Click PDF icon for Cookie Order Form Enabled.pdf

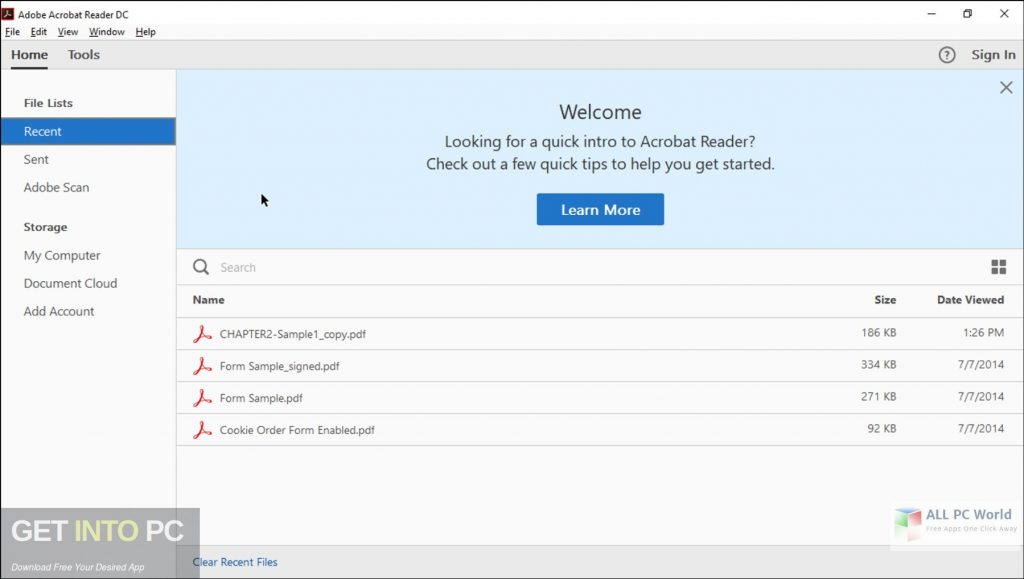pos(202,430)
